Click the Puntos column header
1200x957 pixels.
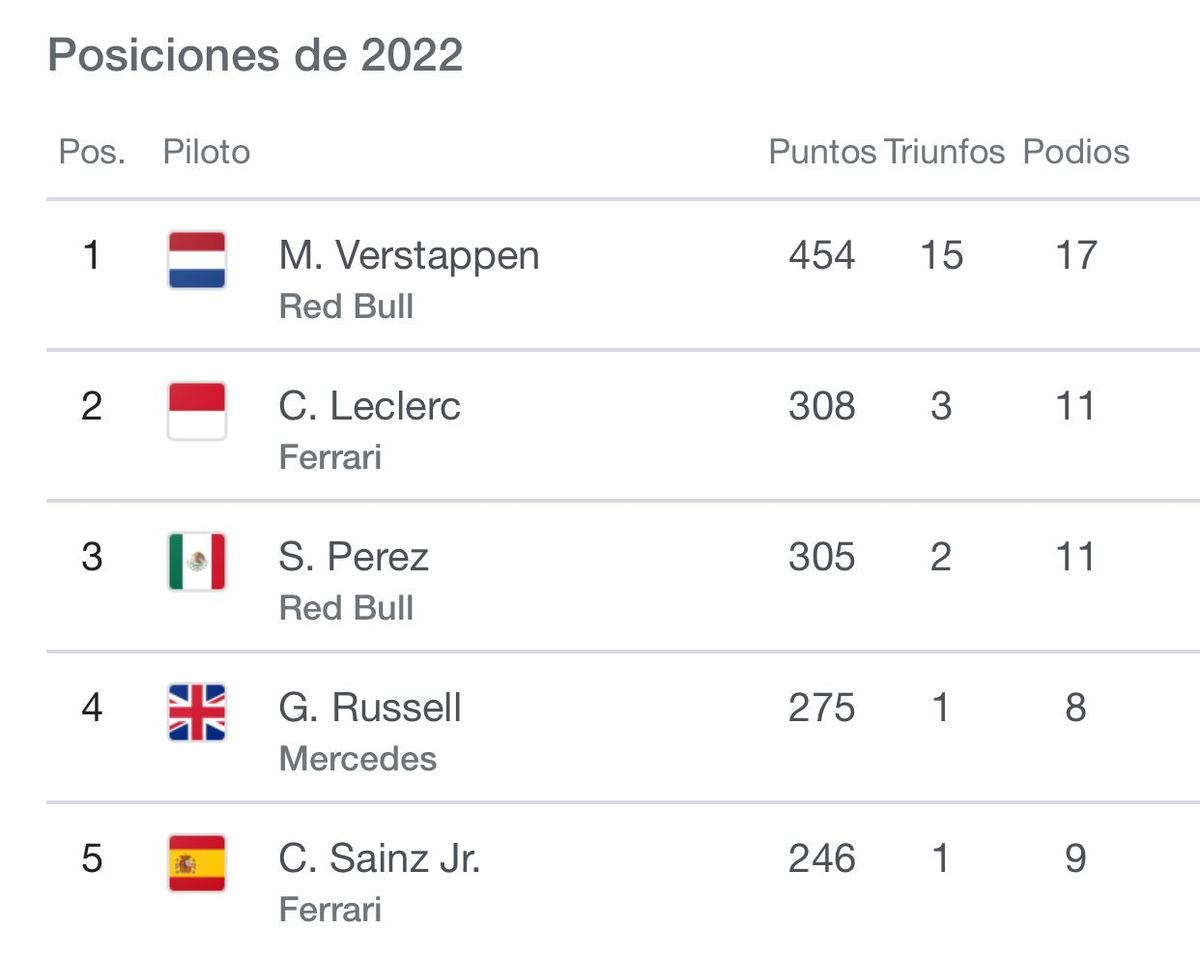pos(822,152)
